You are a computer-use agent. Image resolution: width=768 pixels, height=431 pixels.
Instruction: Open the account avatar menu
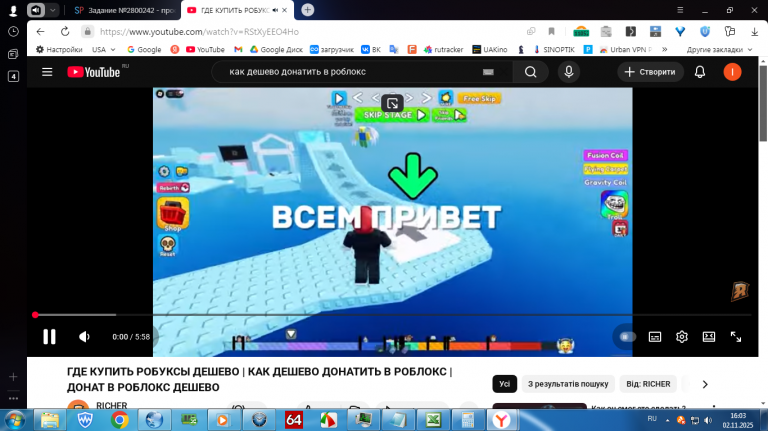click(732, 72)
